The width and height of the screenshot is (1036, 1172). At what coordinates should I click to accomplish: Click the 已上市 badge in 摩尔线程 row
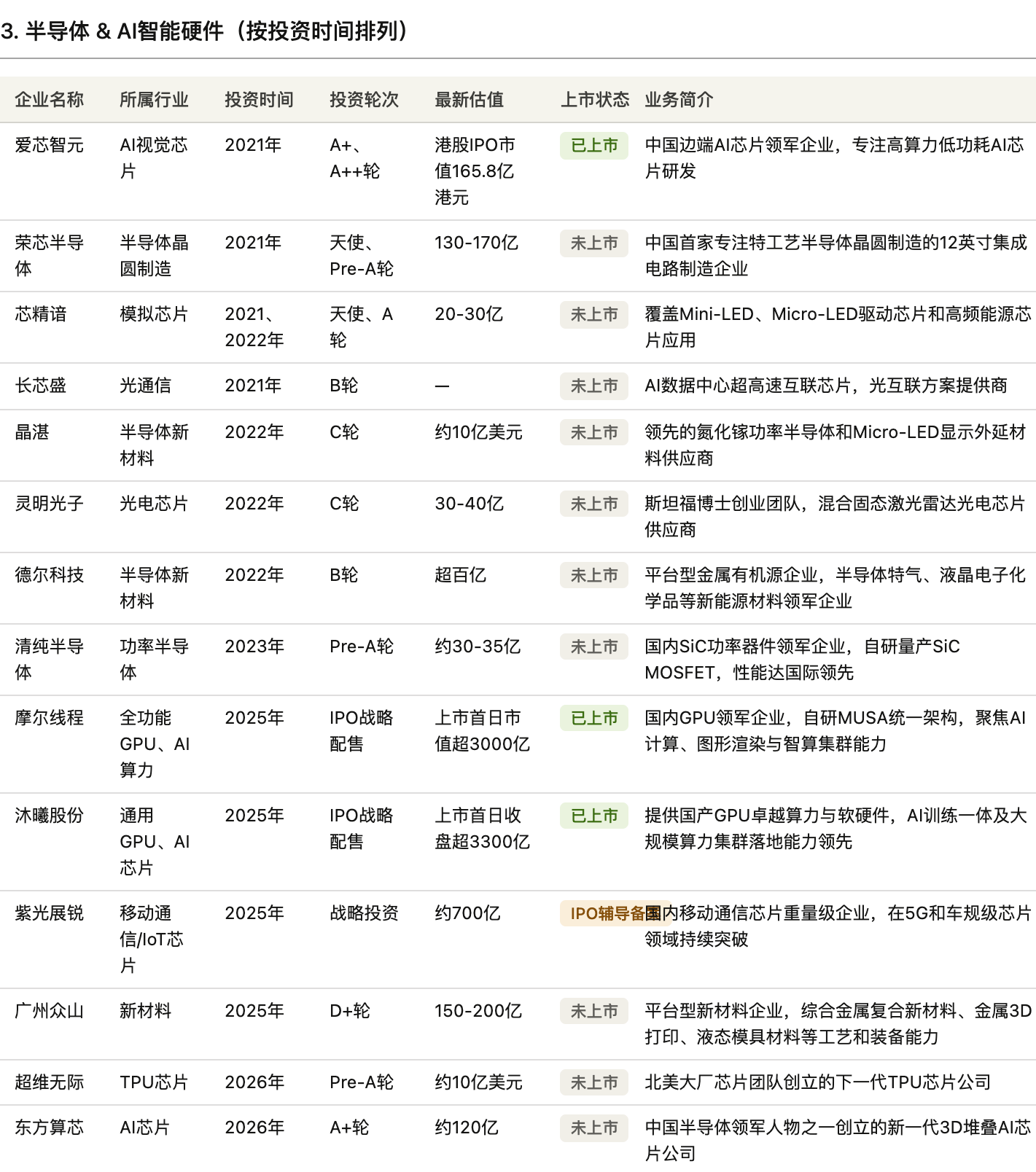pyautogui.click(x=593, y=719)
